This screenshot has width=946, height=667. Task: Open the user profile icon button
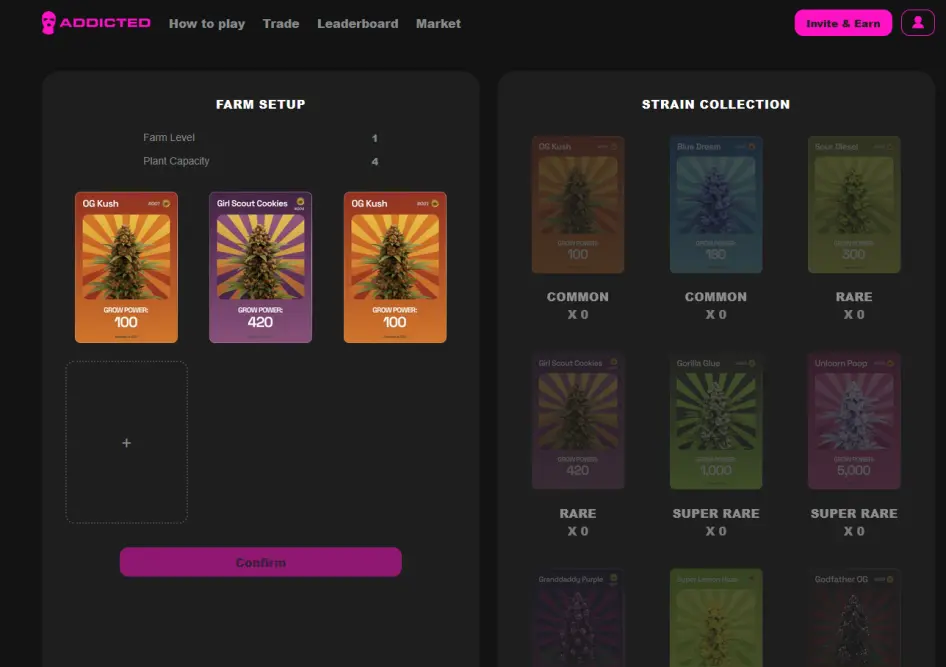click(918, 23)
